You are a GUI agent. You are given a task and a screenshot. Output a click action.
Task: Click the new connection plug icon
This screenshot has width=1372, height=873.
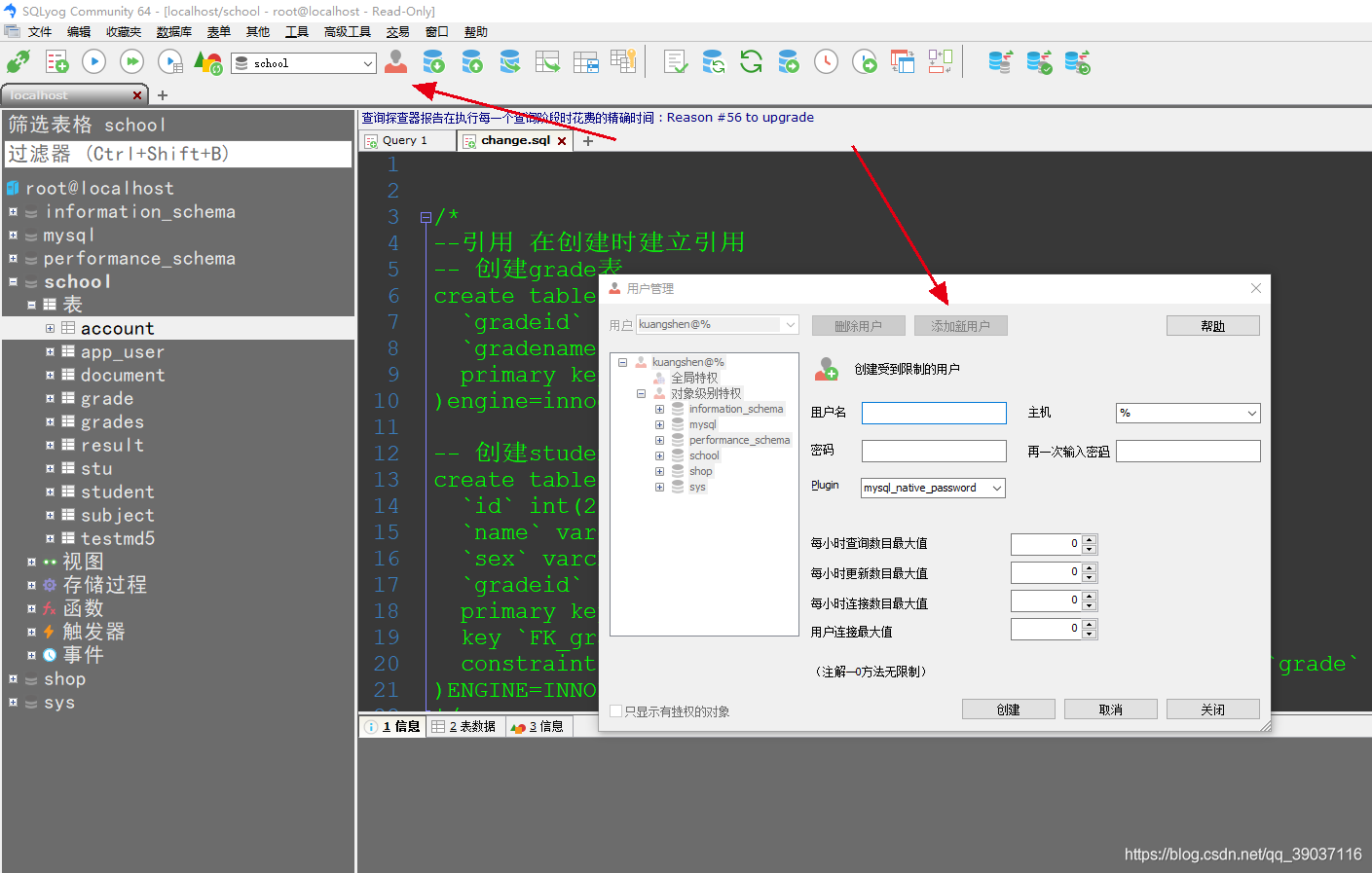pos(18,62)
